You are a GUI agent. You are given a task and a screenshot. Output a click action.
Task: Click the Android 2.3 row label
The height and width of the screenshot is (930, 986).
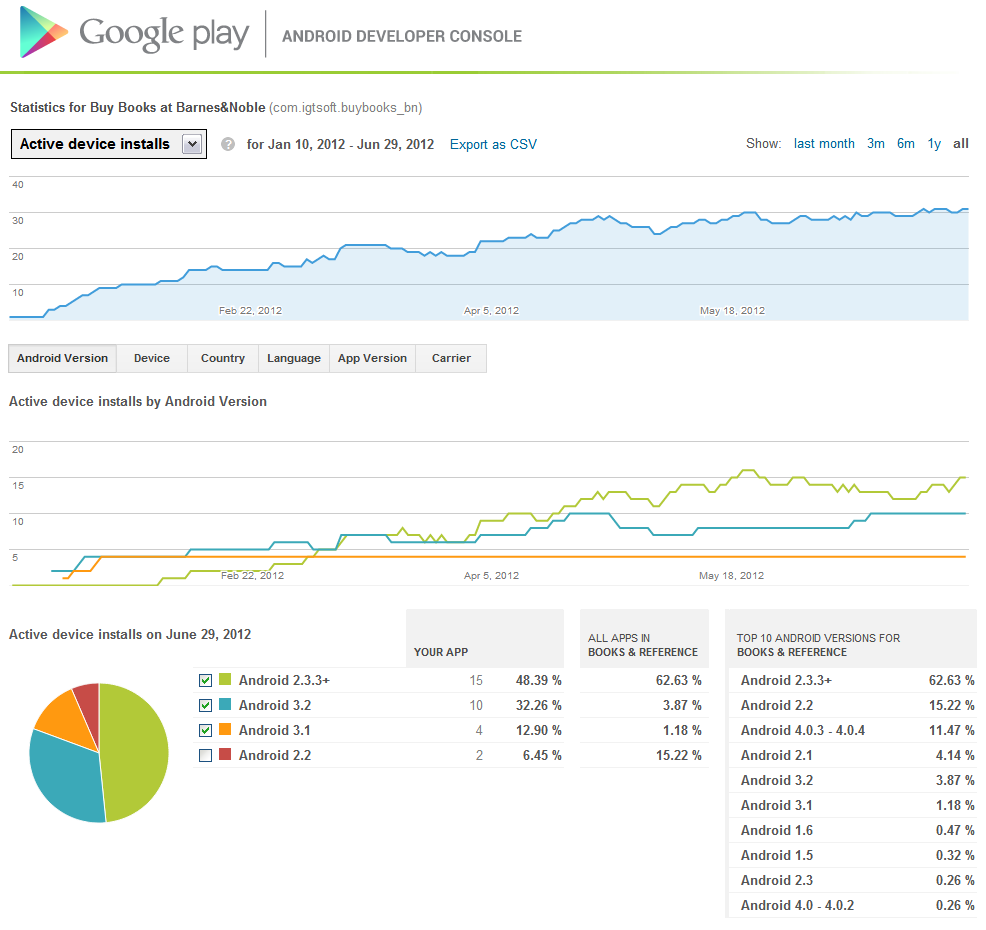[777, 881]
